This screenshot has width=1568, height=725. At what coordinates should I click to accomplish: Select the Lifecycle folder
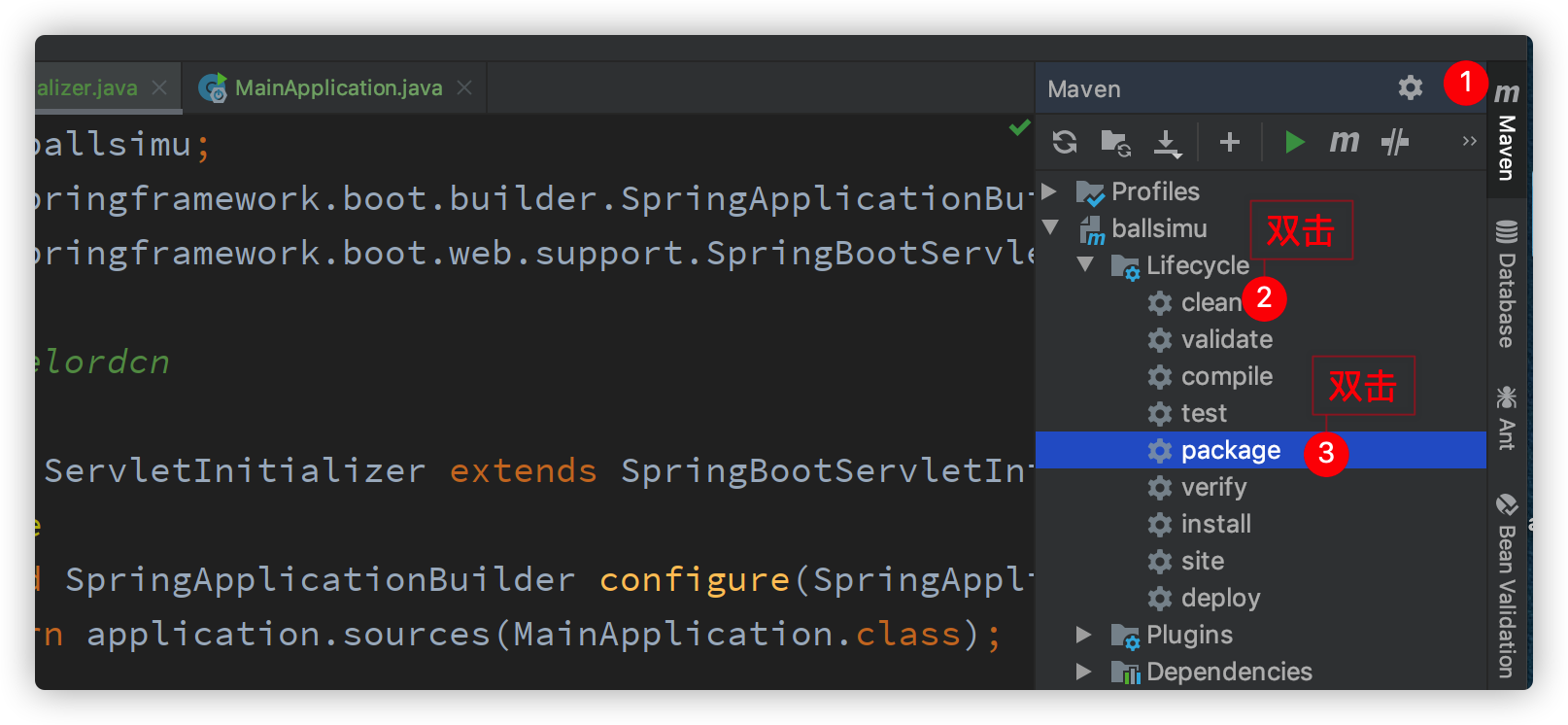tap(1198, 265)
